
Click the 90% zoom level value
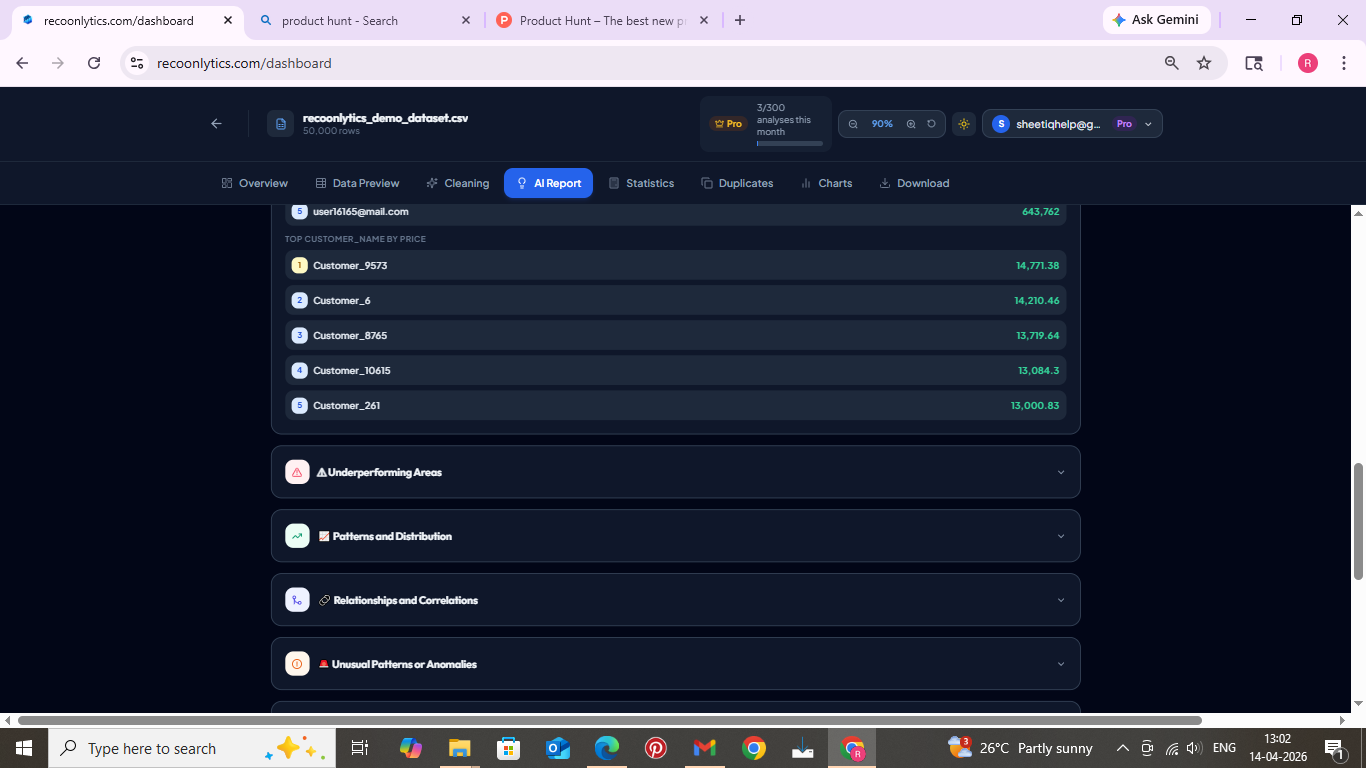(x=882, y=124)
